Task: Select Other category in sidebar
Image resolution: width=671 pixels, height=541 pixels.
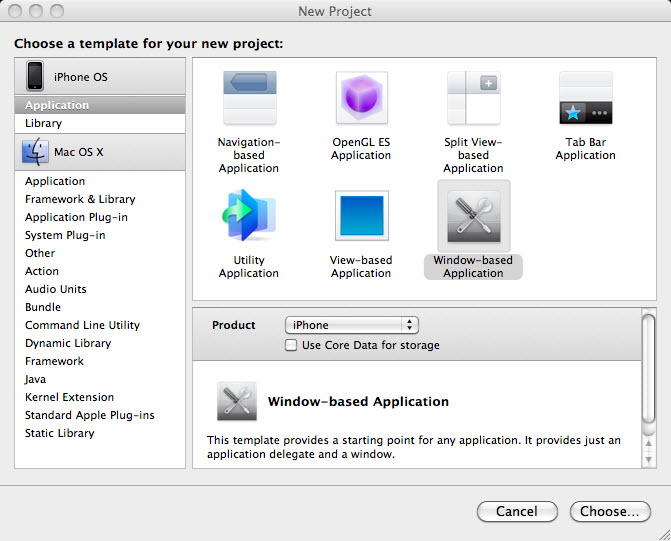Action: [x=100, y=253]
